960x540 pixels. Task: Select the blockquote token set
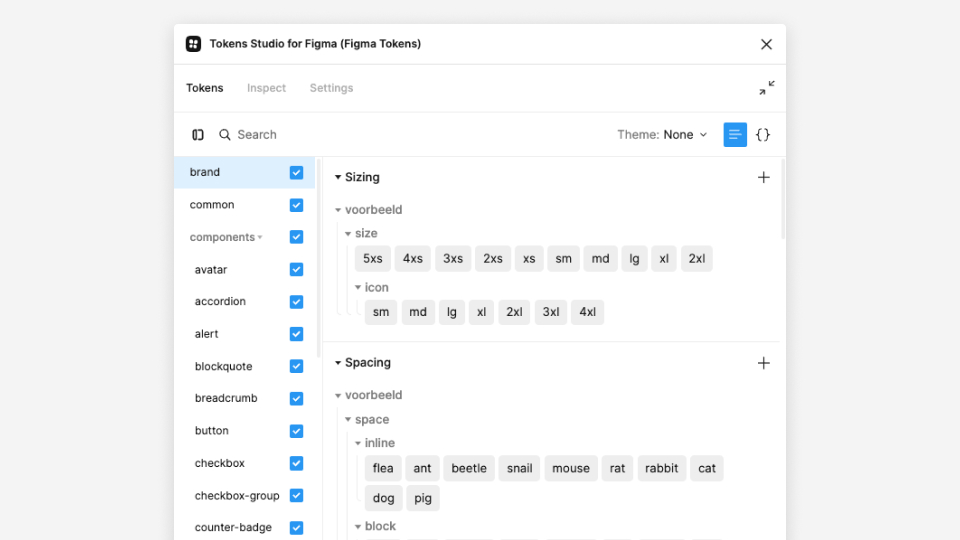point(223,366)
